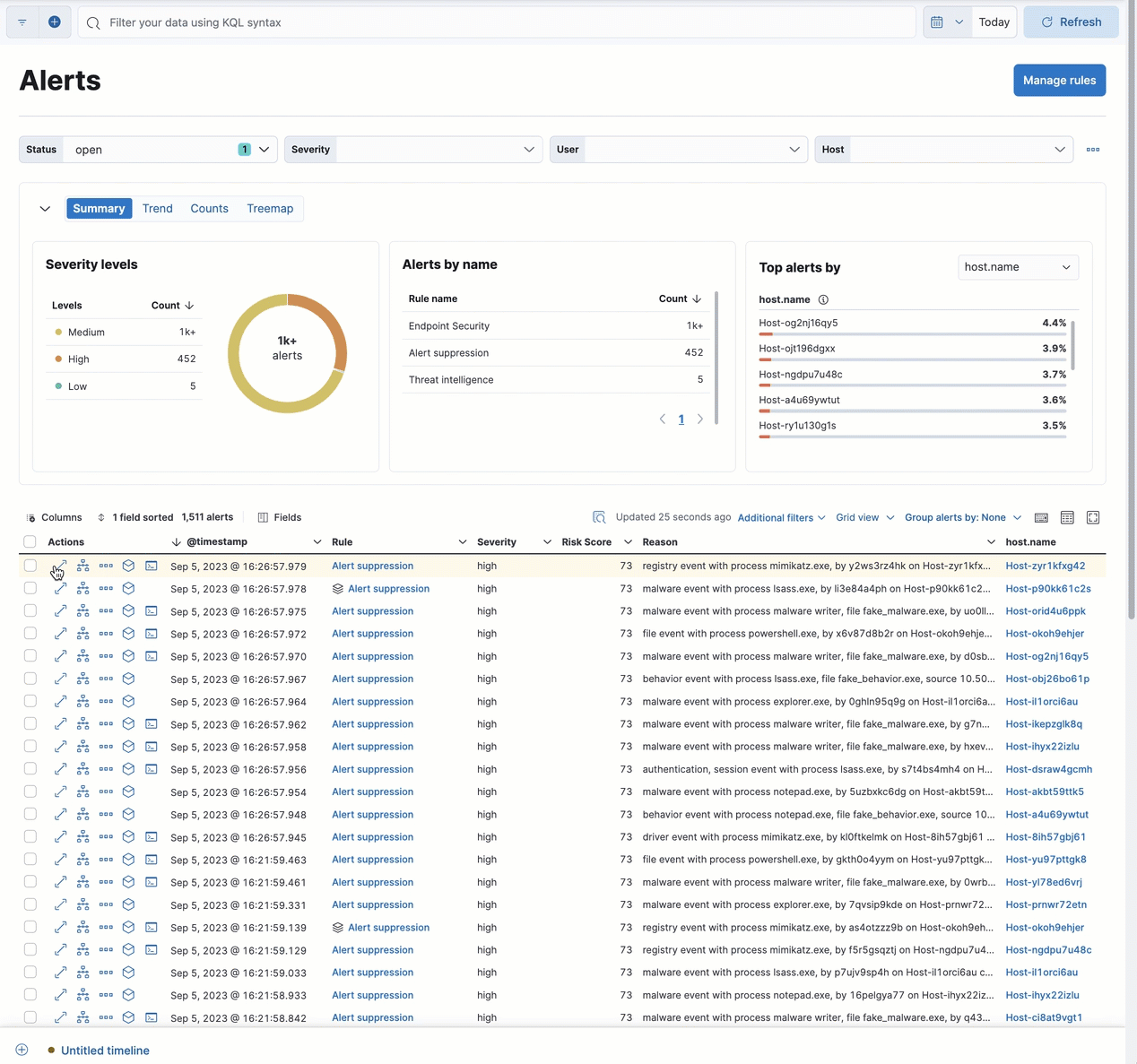The height and width of the screenshot is (1064, 1137).
Task: Enter fullscreen mode for alerts table
Action: pyautogui.click(x=1092, y=517)
